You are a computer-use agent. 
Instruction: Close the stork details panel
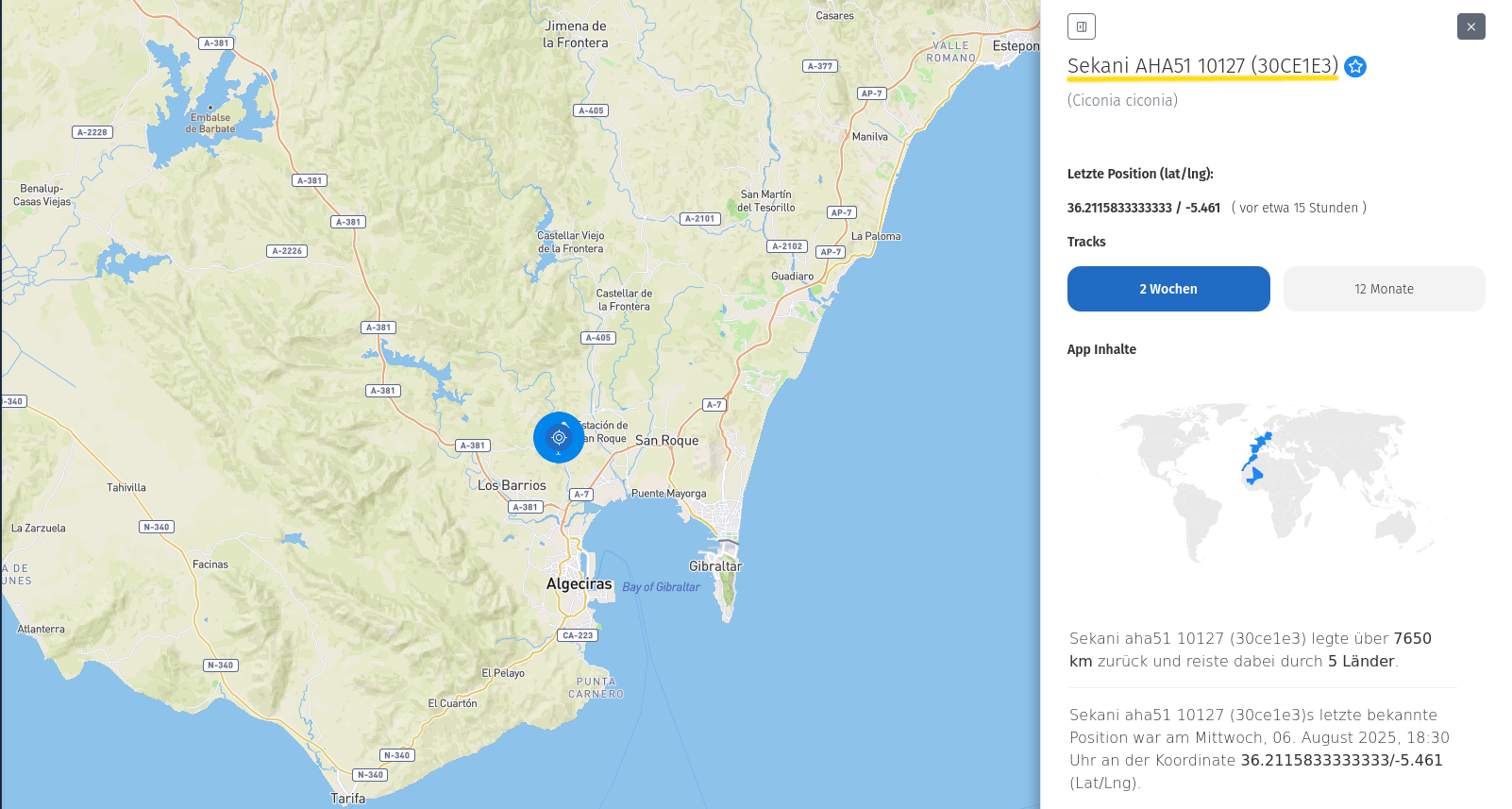click(x=1470, y=26)
